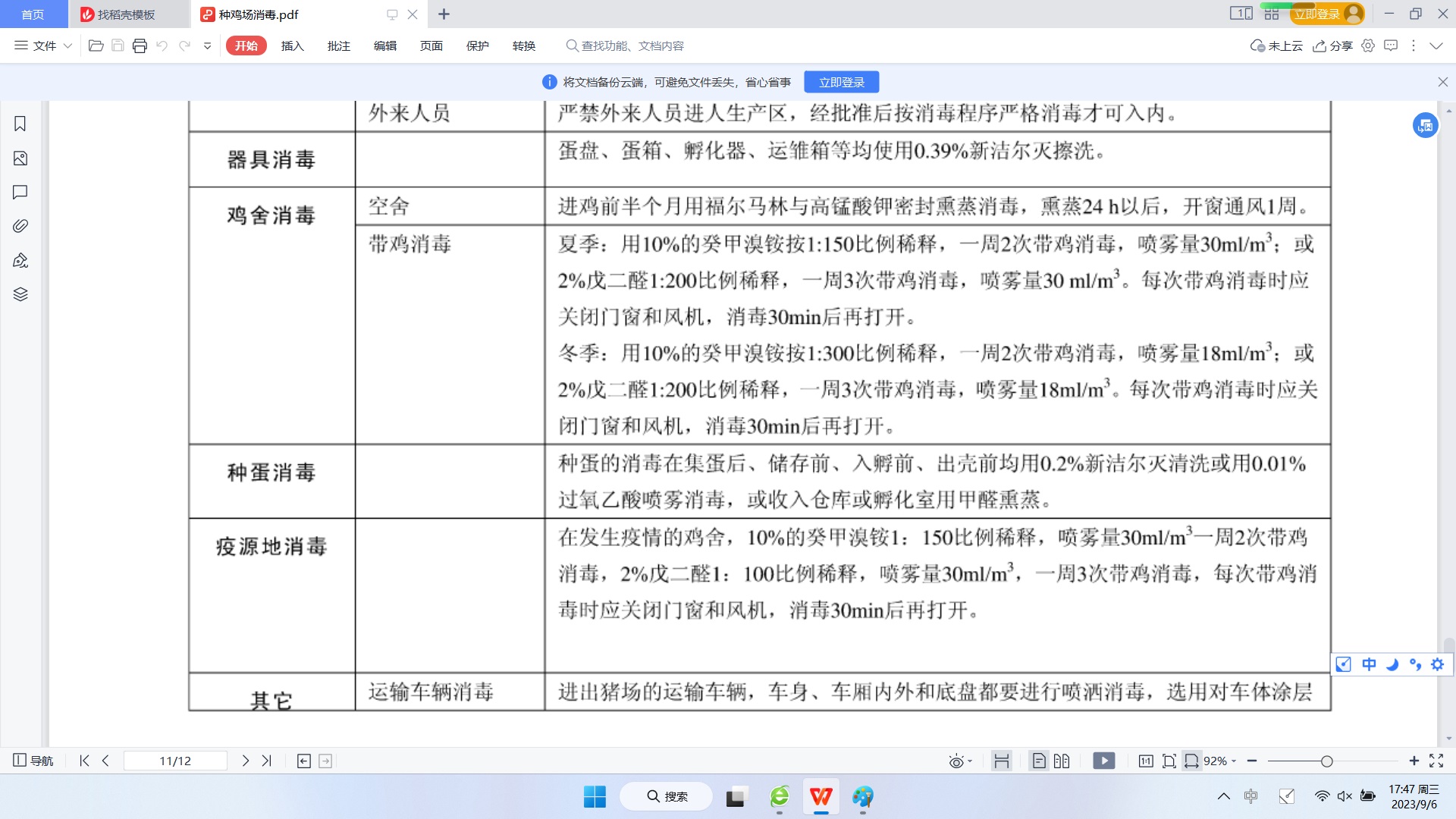Open the thumbnail panel in left sidebar
The width and height of the screenshot is (1456, 819).
point(20,158)
